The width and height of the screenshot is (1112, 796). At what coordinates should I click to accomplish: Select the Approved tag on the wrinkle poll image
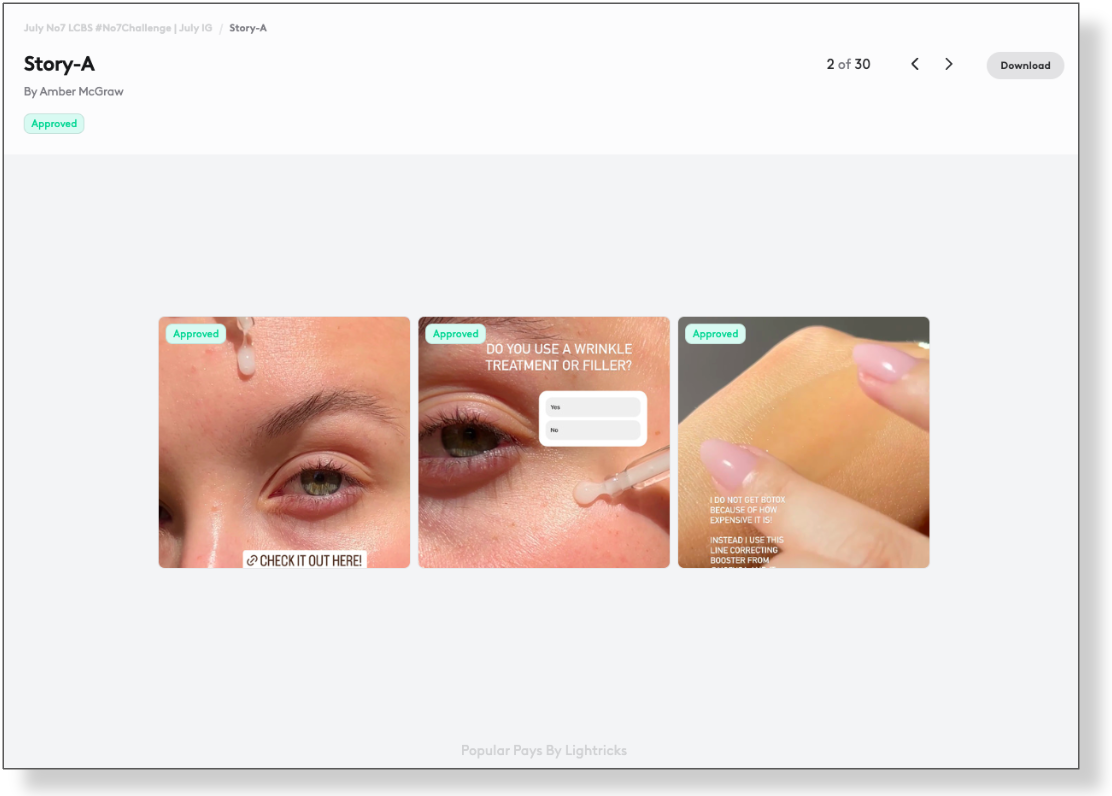(456, 334)
